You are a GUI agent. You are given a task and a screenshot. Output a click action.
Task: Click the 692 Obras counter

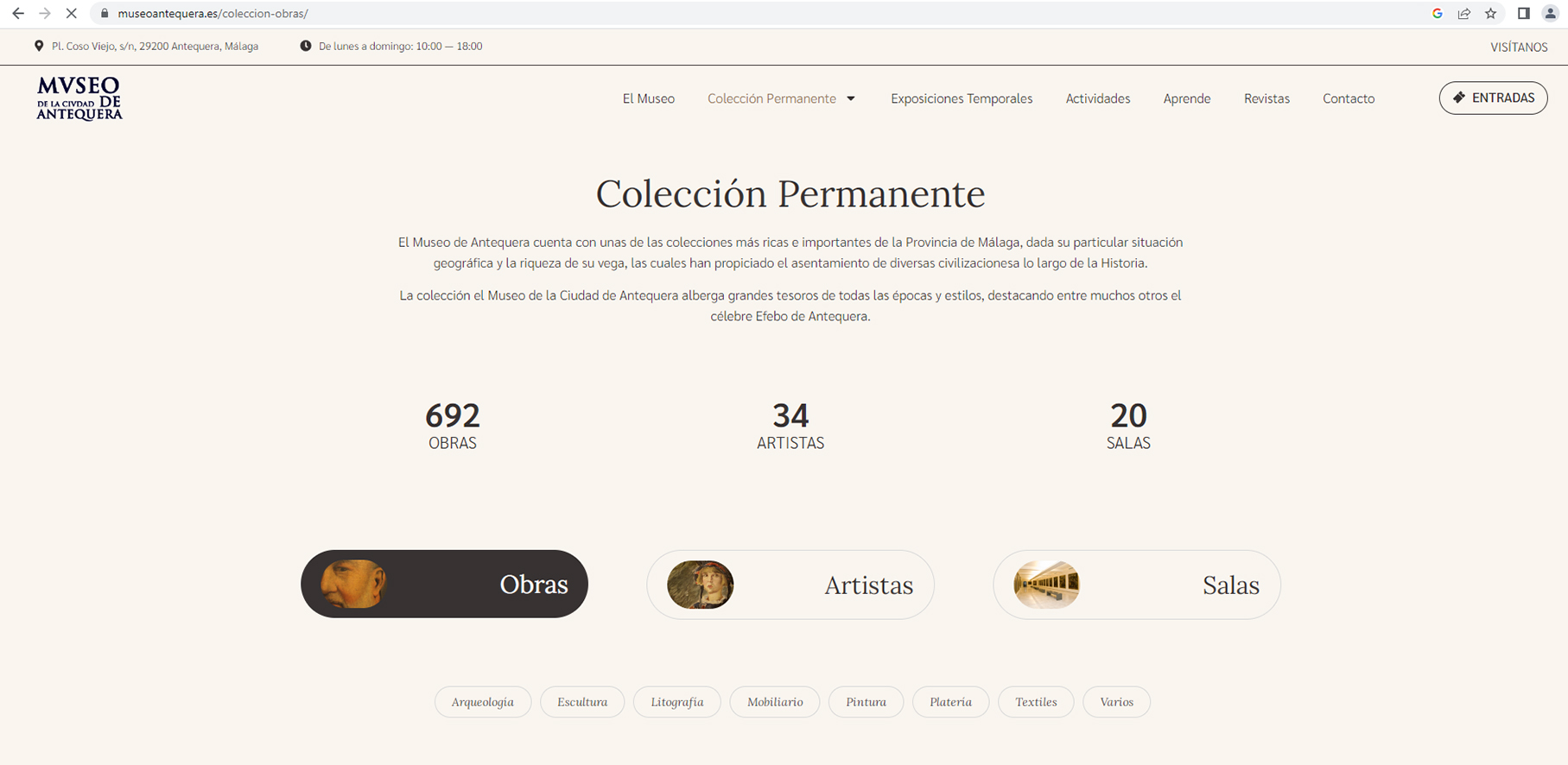click(453, 427)
